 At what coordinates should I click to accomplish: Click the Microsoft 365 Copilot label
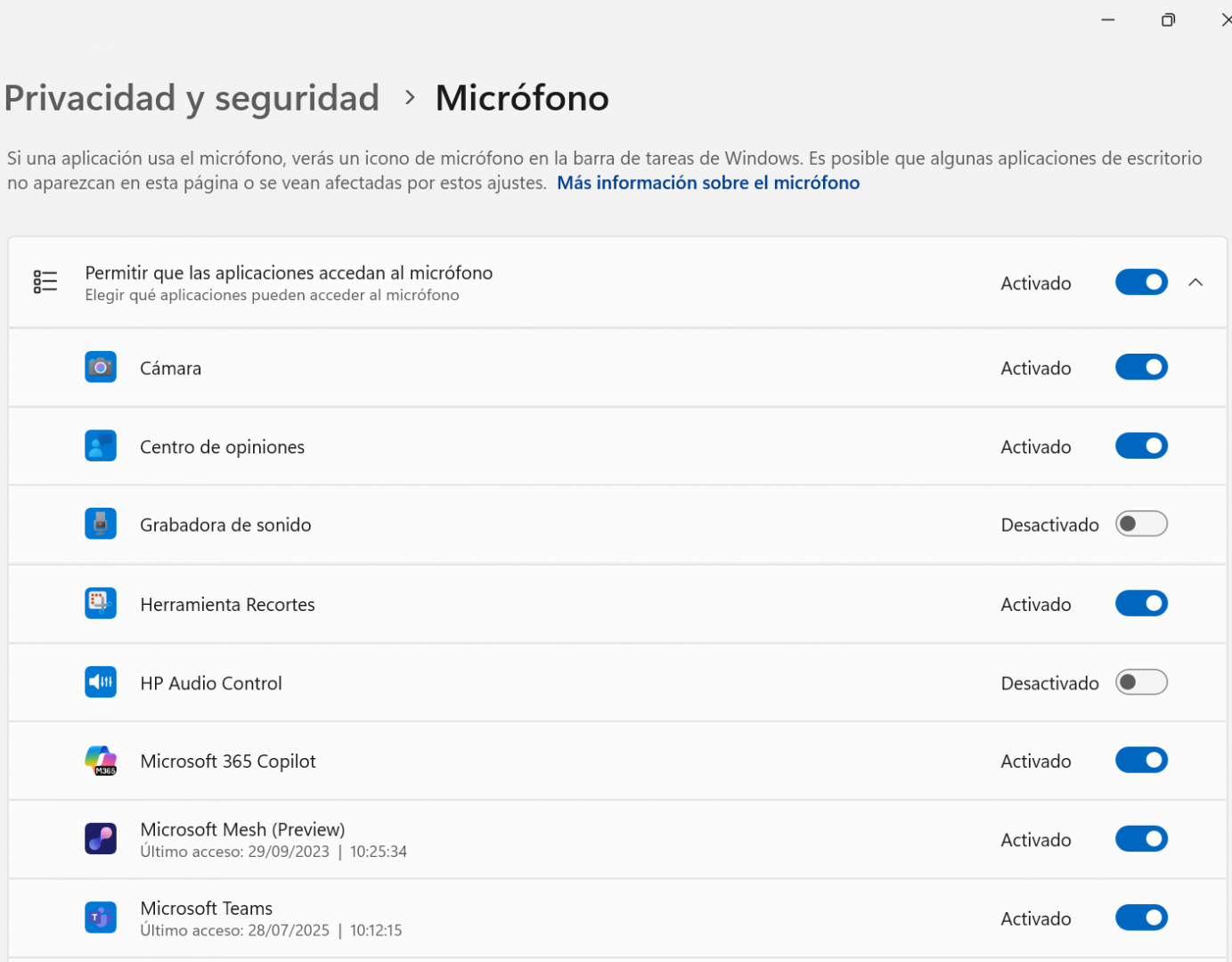tap(228, 762)
